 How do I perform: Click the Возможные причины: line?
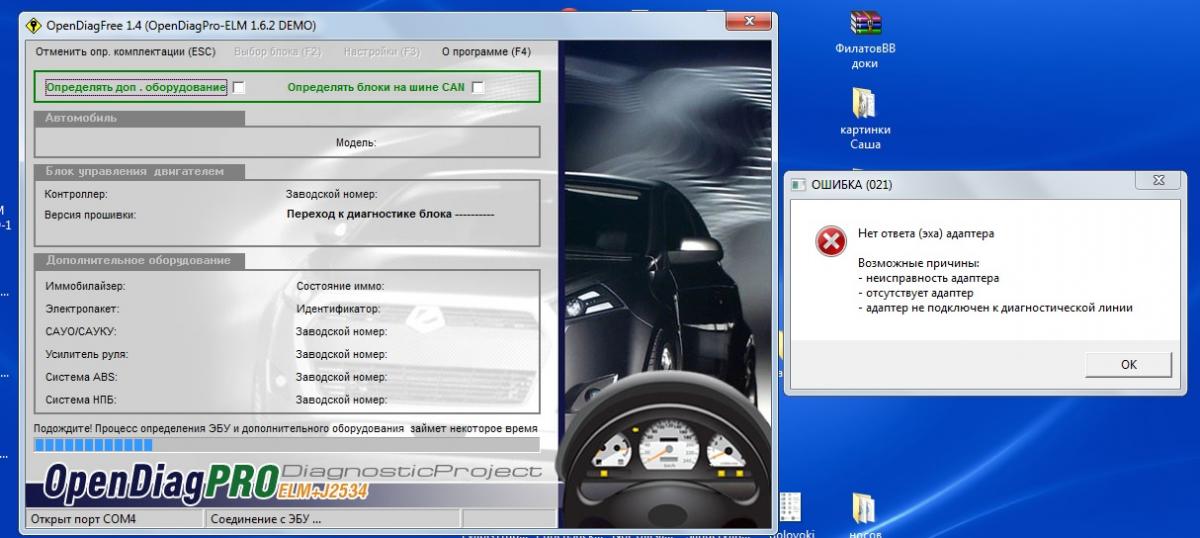[919, 263]
